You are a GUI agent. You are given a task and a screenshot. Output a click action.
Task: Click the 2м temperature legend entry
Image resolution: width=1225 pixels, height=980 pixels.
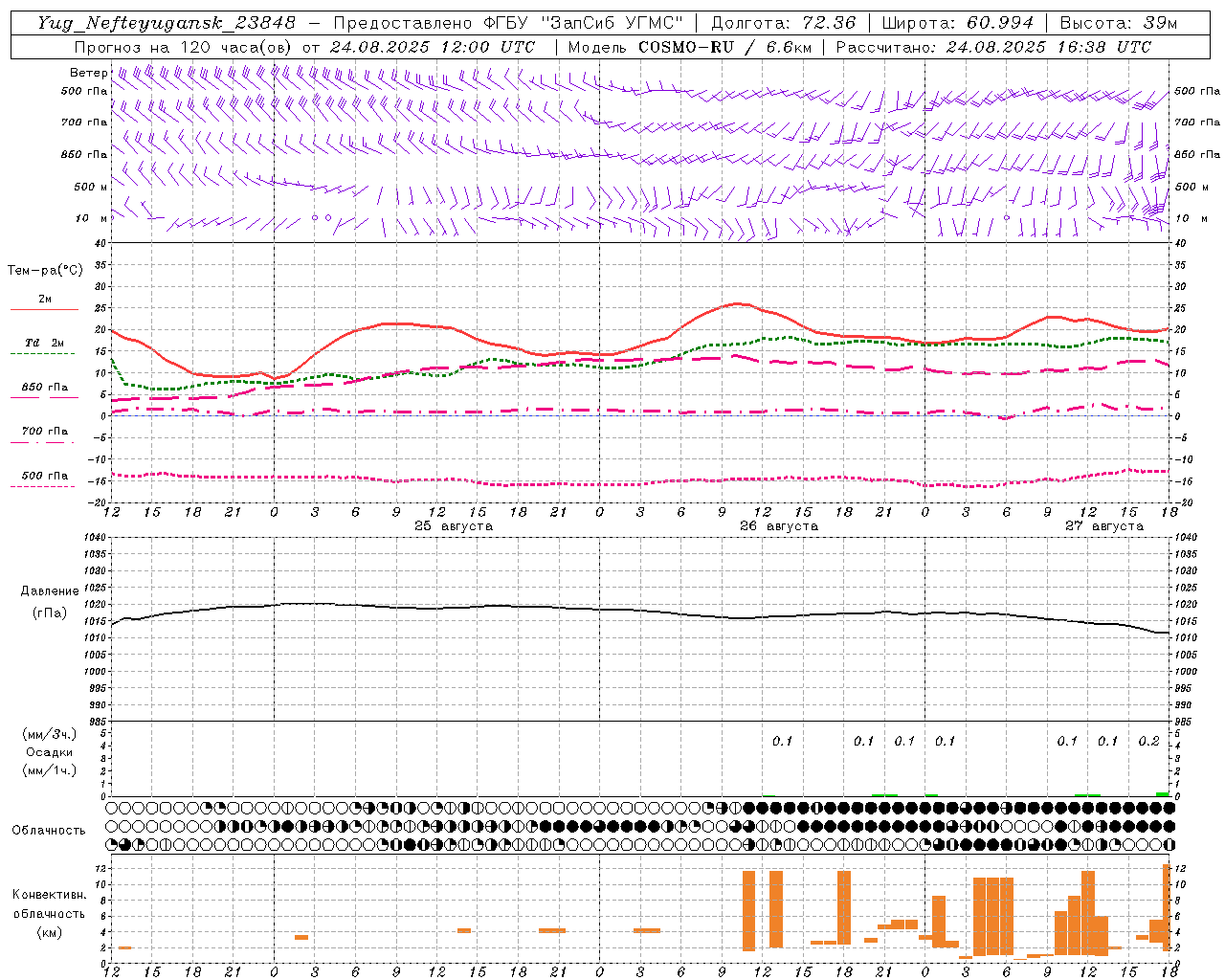[44, 299]
